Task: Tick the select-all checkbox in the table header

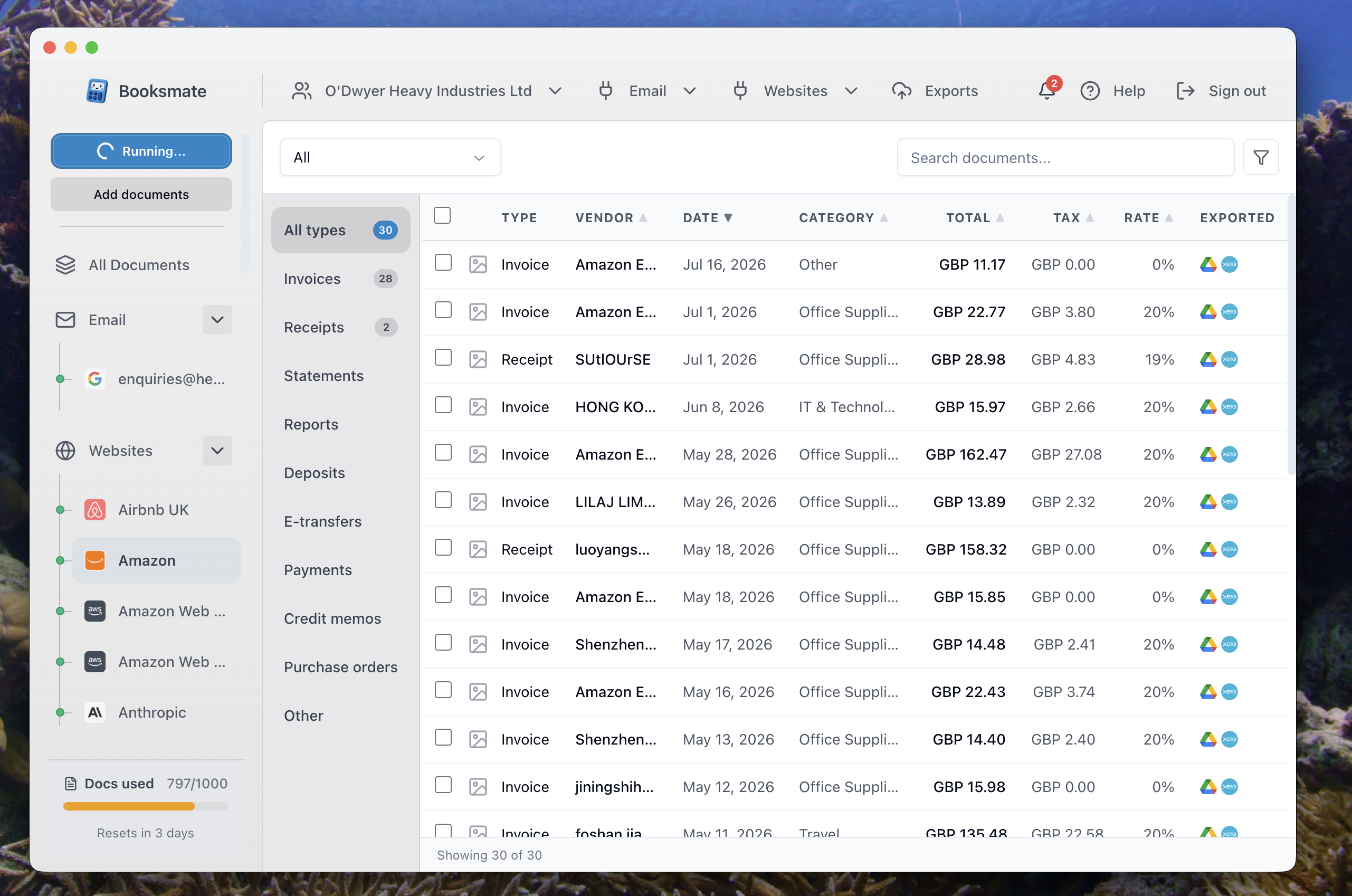Action: point(442,216)
